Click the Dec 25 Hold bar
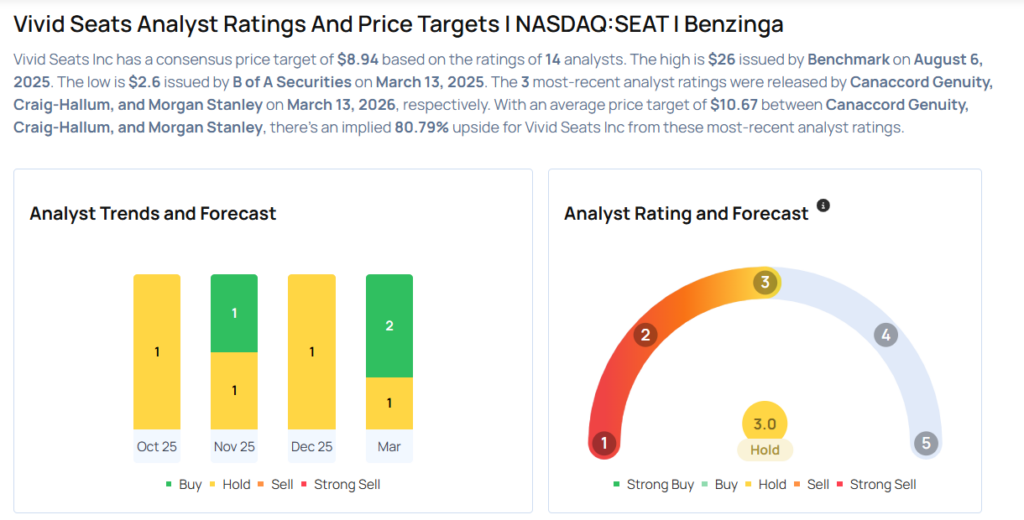Viewport: 1024px width, 520px height. coord(311,353)
